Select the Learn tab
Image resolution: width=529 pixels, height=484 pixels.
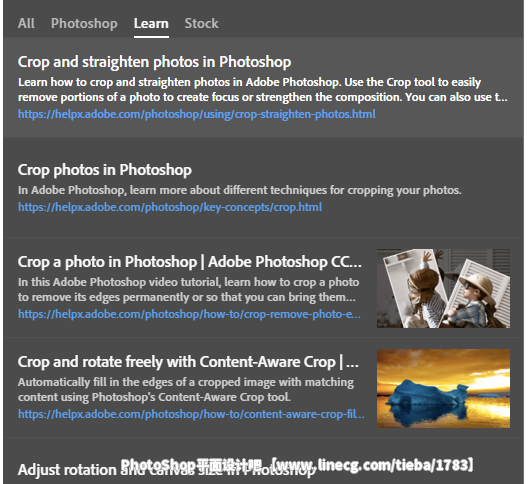point(151,24)
